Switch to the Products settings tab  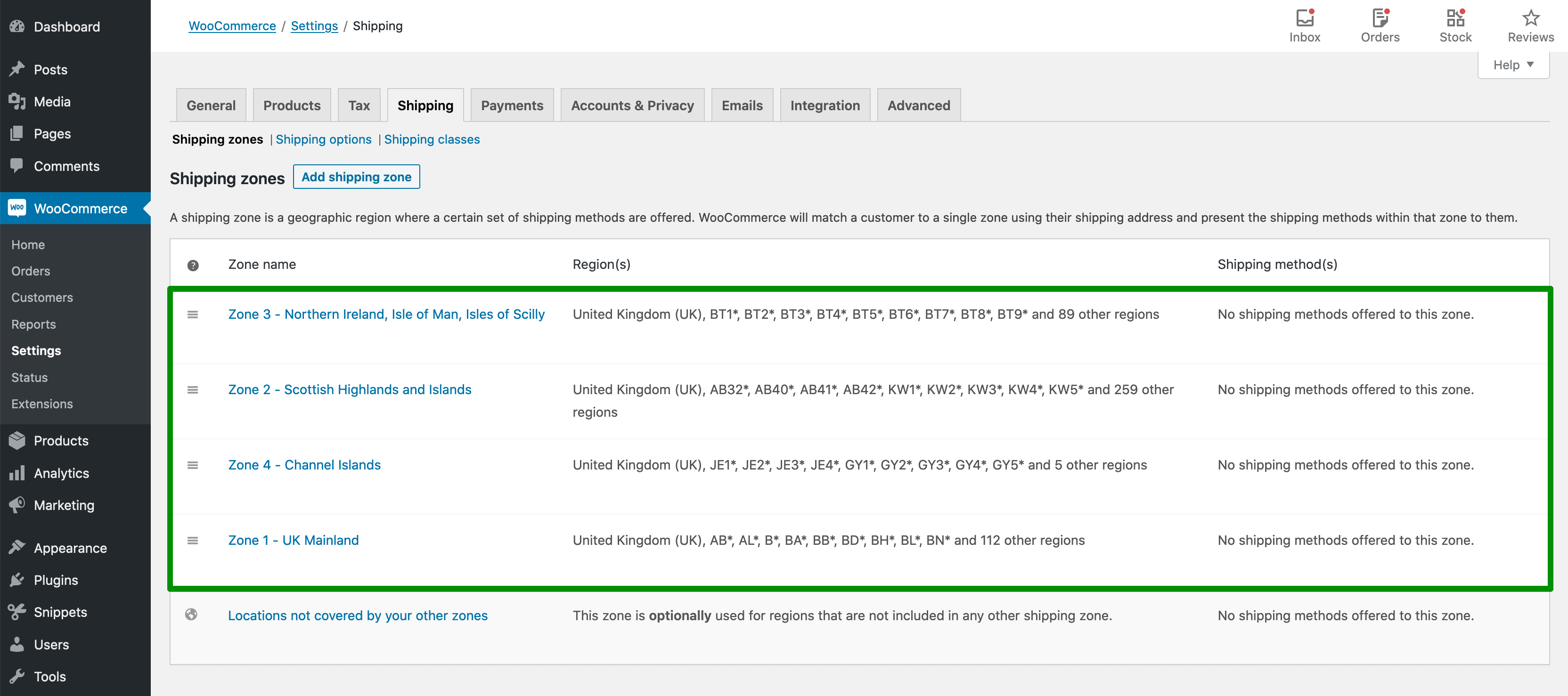coord(292,105)
